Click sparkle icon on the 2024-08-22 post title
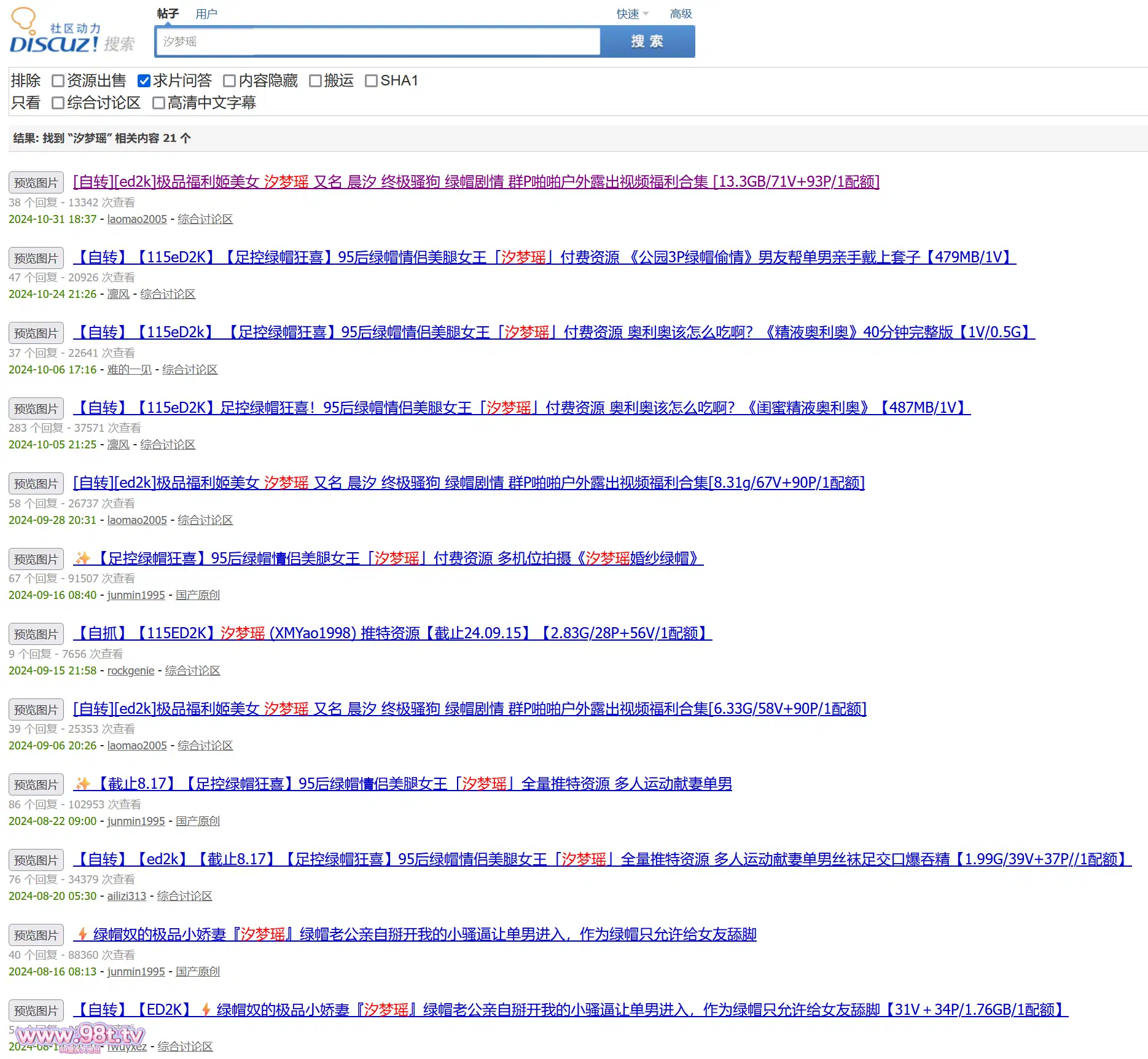 click(82, 784)
